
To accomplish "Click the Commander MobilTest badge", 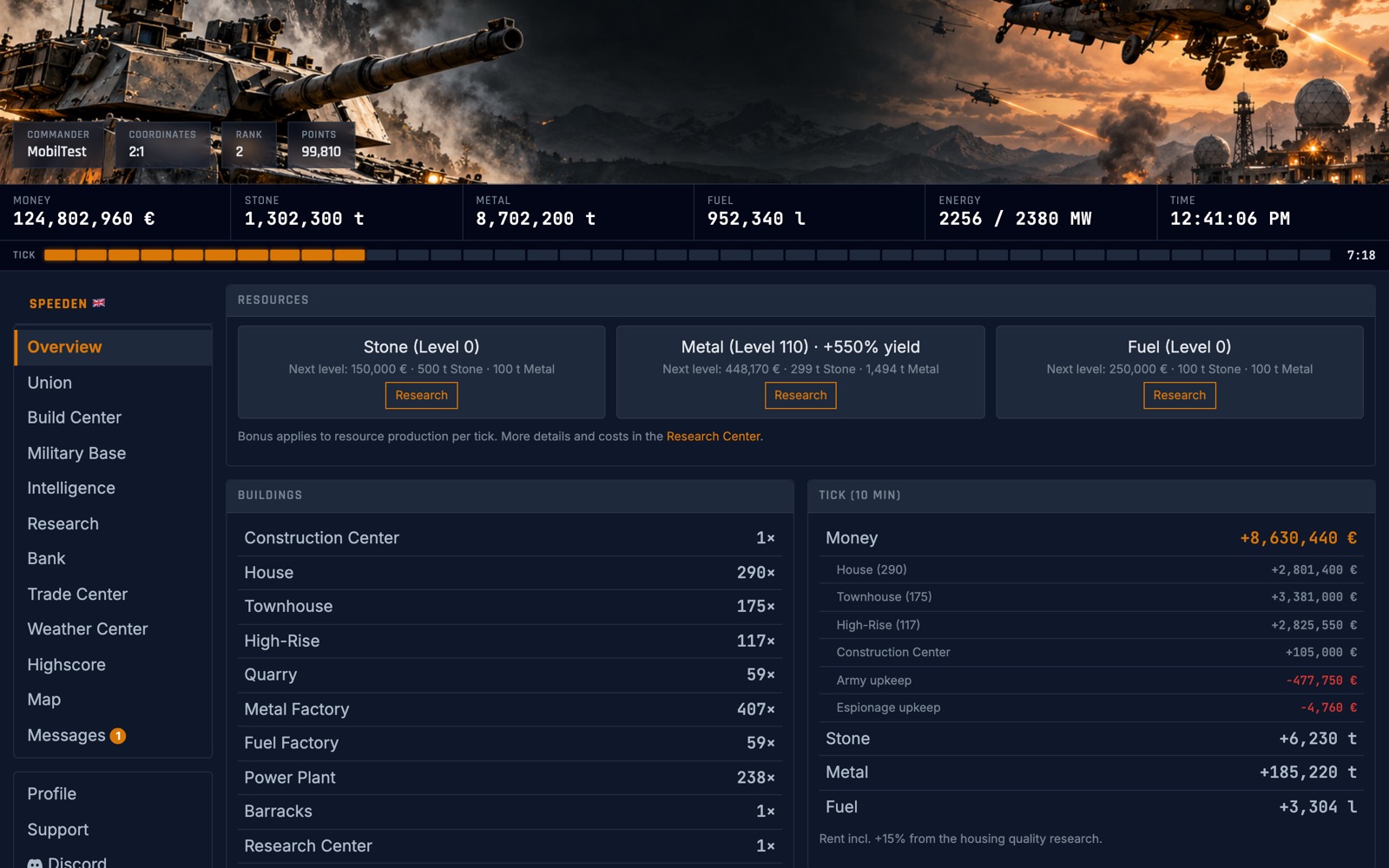I will (58, 144).
